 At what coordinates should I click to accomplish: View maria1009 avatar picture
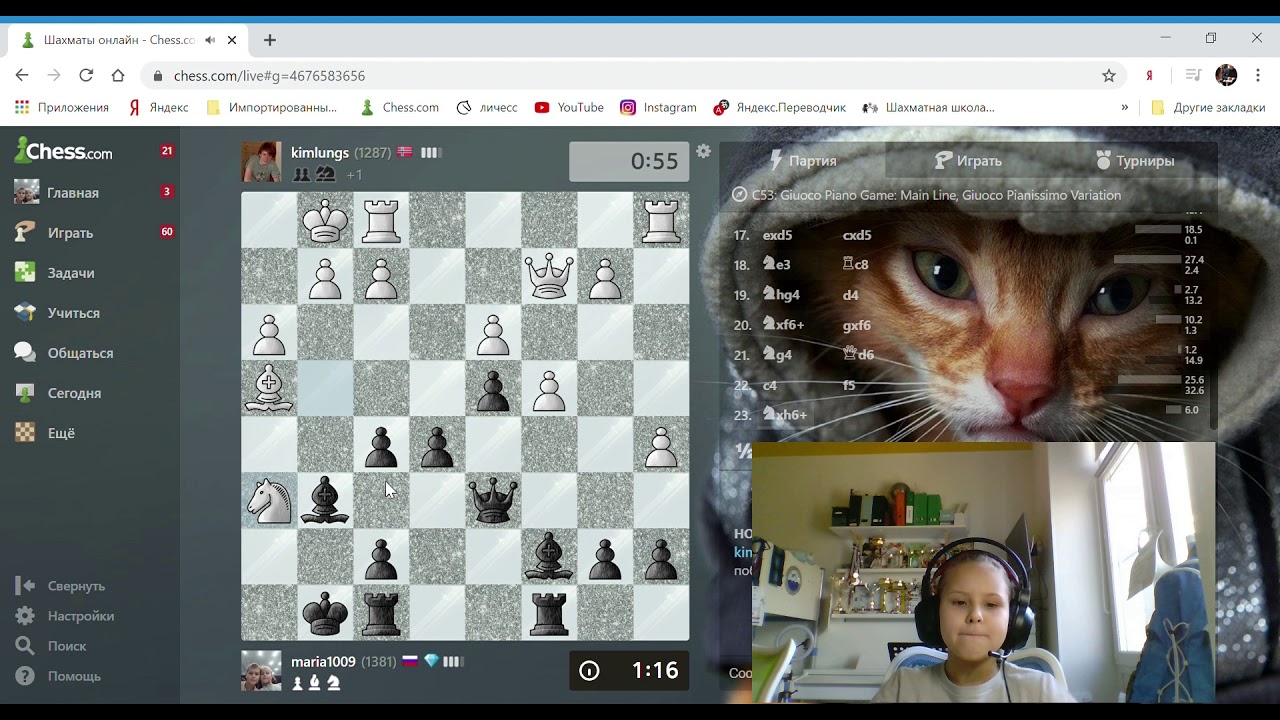click(x=262, y=671)
